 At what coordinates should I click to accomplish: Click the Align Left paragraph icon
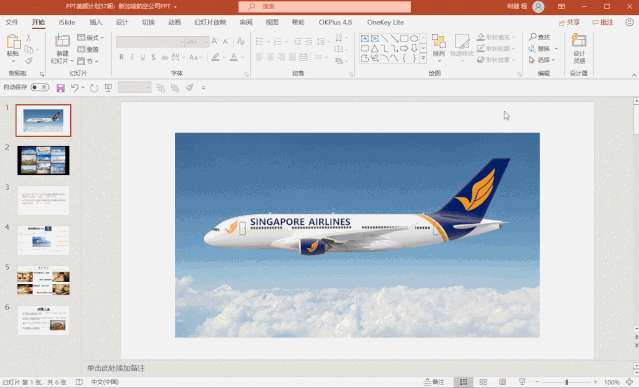pyautogui.click(x=259, y=57)
